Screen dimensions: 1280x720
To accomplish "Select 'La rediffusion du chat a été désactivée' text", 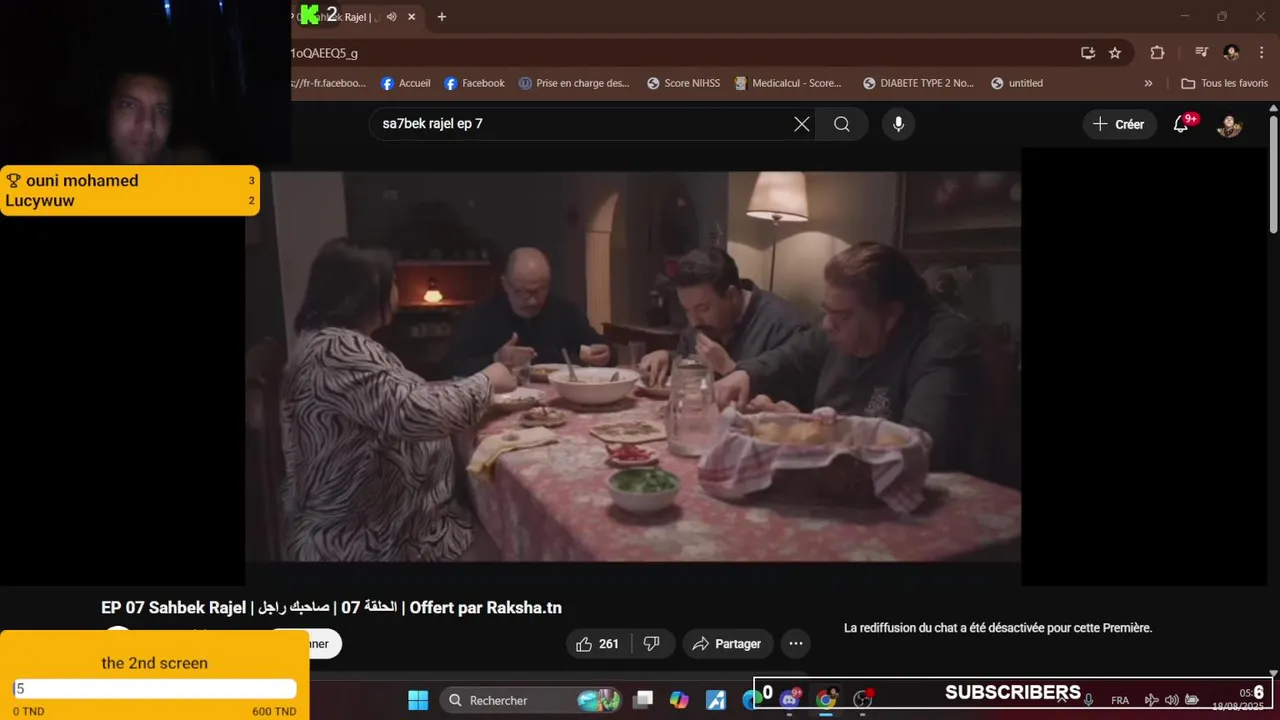I will 998,628.
